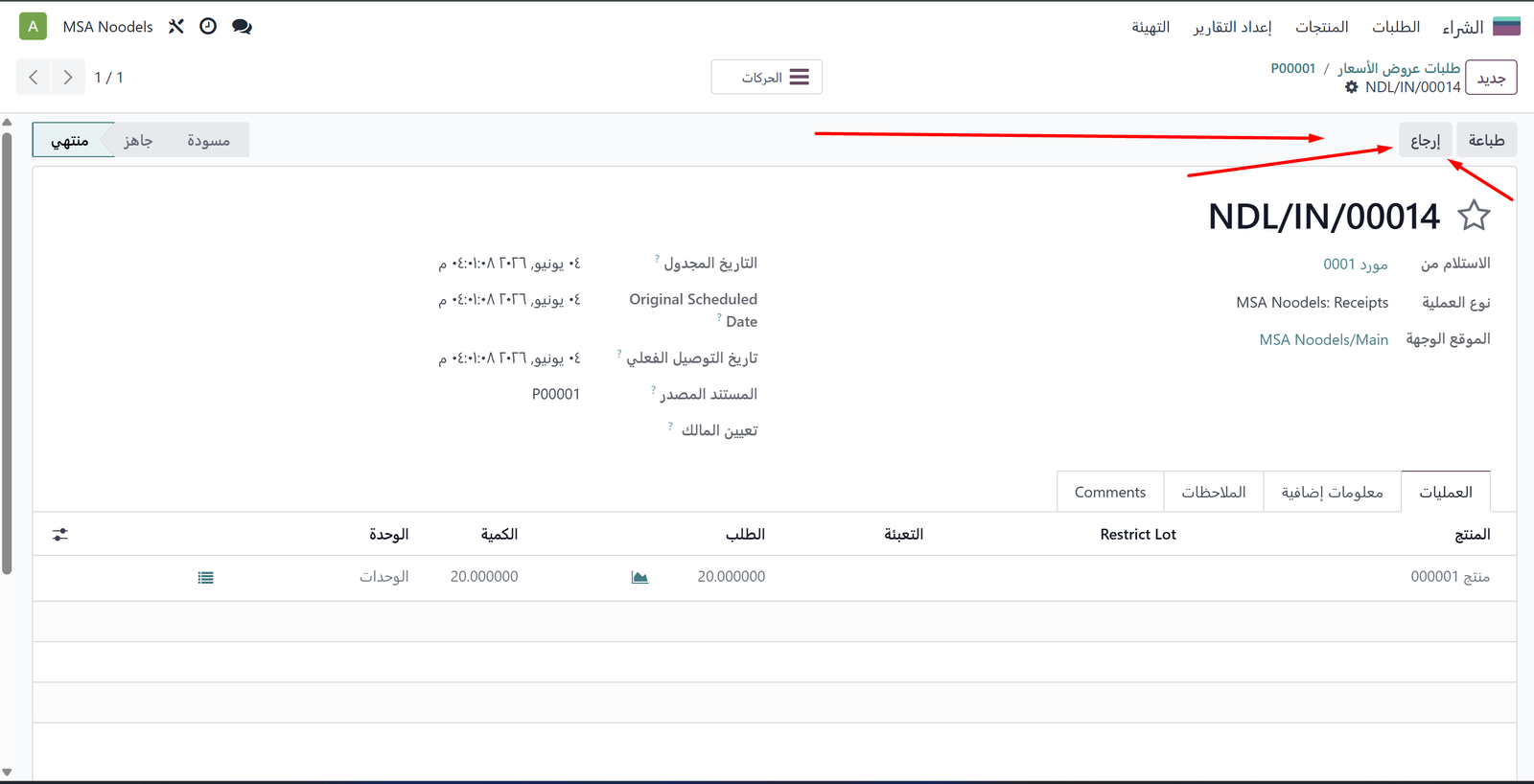Screen dimensions: 1534x784
Task: Switch to the معلومات إضافية tab
Action: coord(1332,492)
